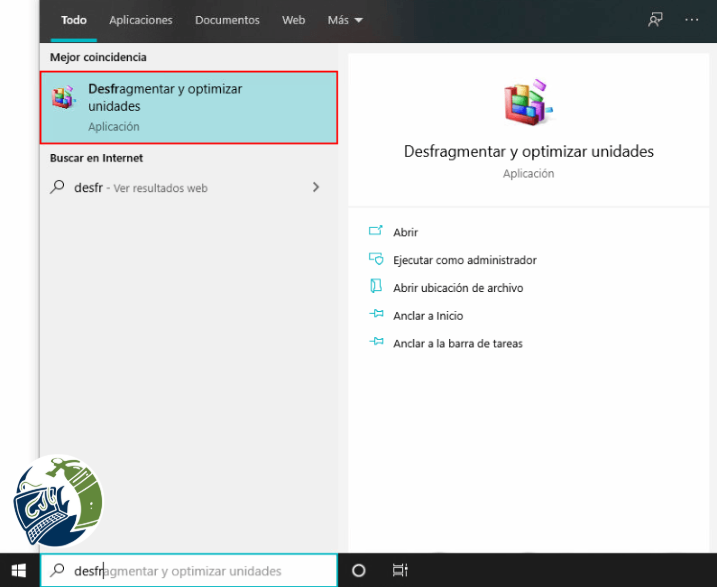Select Desfragmentar y optimizar unidades result
The image size is (717, 587).
(189, 107)
